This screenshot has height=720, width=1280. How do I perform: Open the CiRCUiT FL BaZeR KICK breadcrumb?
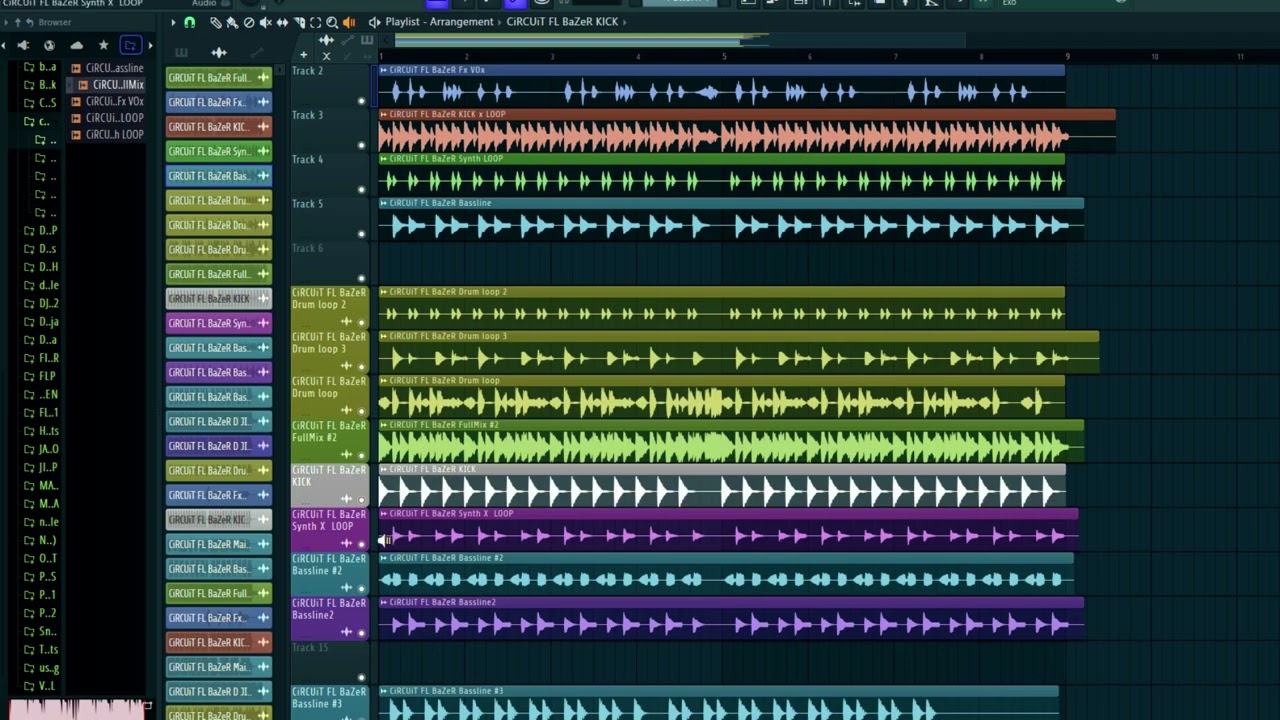(562, 22)
